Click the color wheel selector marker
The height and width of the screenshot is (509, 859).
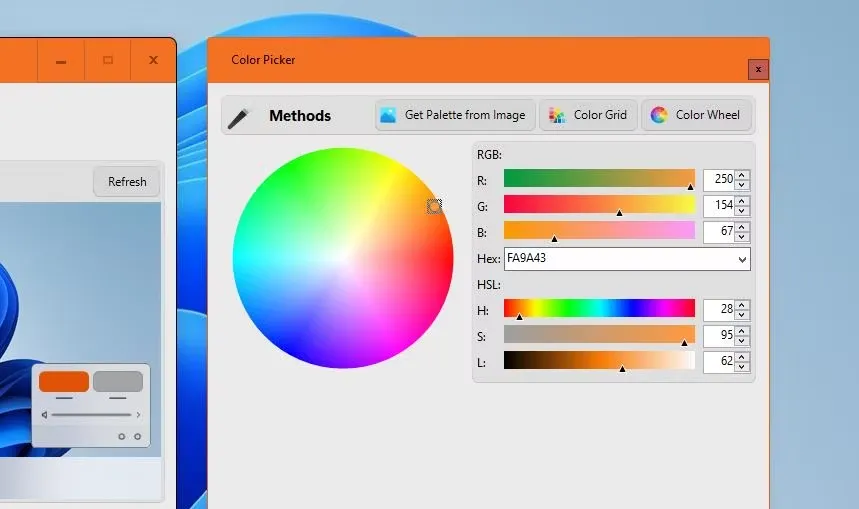[x=434, y=207]
